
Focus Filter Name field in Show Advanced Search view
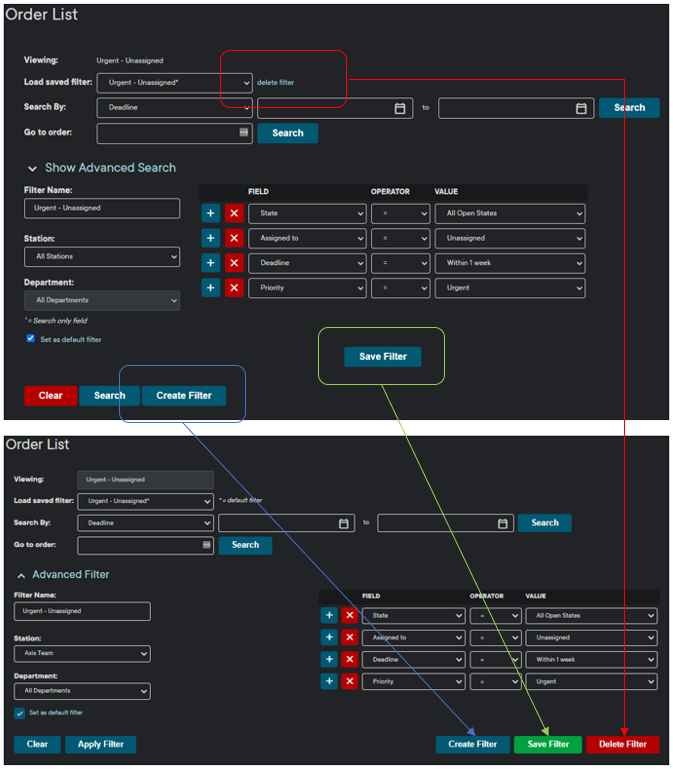pyautogui.click(x=102, y=208)
